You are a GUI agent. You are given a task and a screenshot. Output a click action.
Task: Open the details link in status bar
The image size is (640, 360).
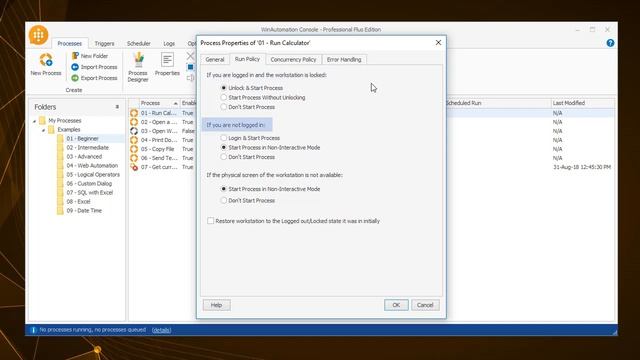[161, 330]
